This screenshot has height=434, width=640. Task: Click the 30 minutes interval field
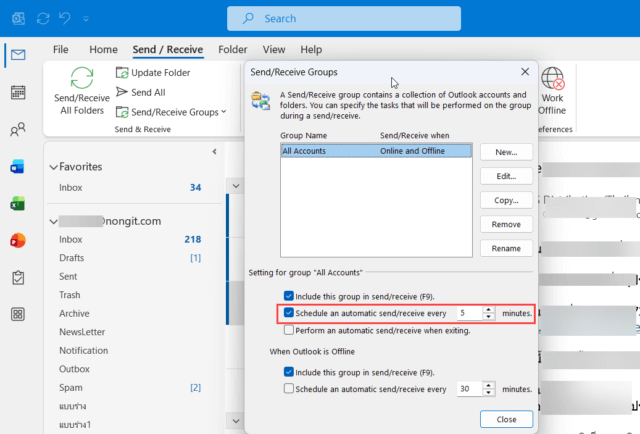(469, 389)
